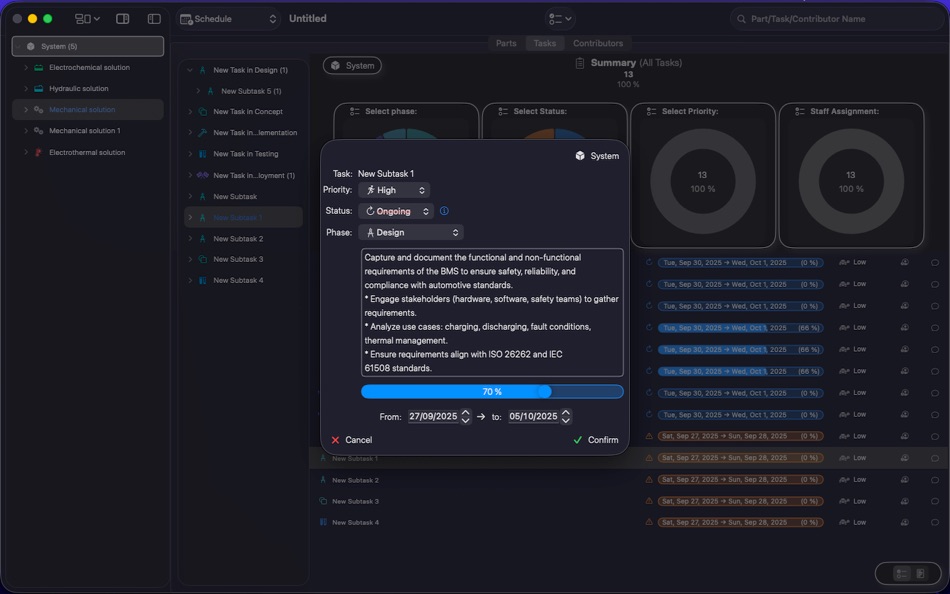The image size is (950, 594).
Task: Click the Summary clipboard icon
Action: 580,63
